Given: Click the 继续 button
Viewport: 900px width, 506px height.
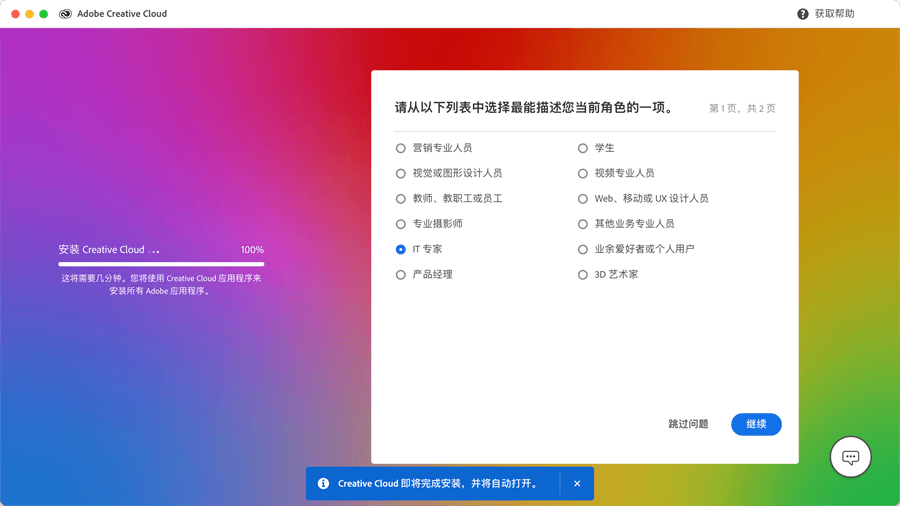Looking at the screenshot, I should pyautogui.click(x=756, y=424).
